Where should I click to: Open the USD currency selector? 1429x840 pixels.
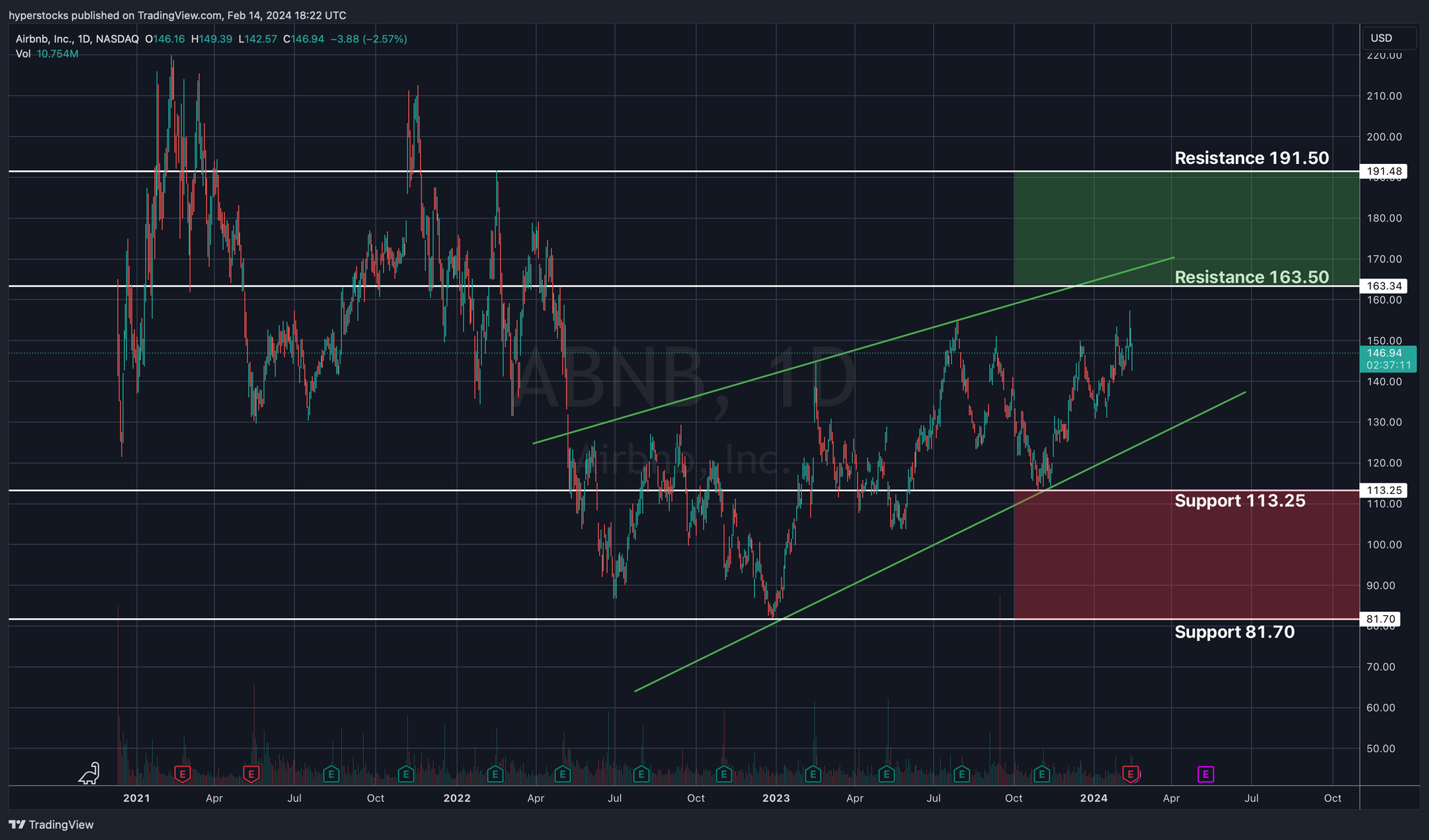pos(1389,38)
